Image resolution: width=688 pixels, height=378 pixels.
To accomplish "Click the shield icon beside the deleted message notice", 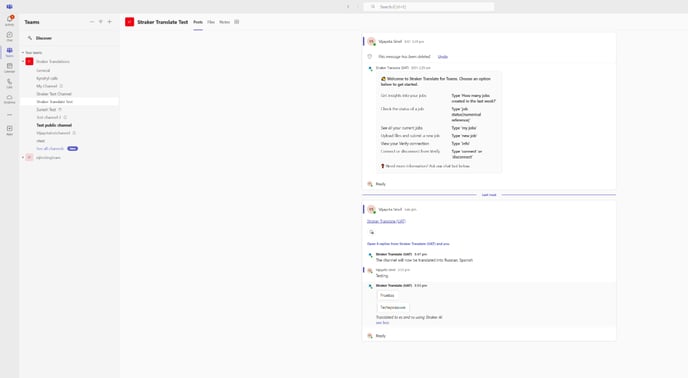I will pos(369,56).
